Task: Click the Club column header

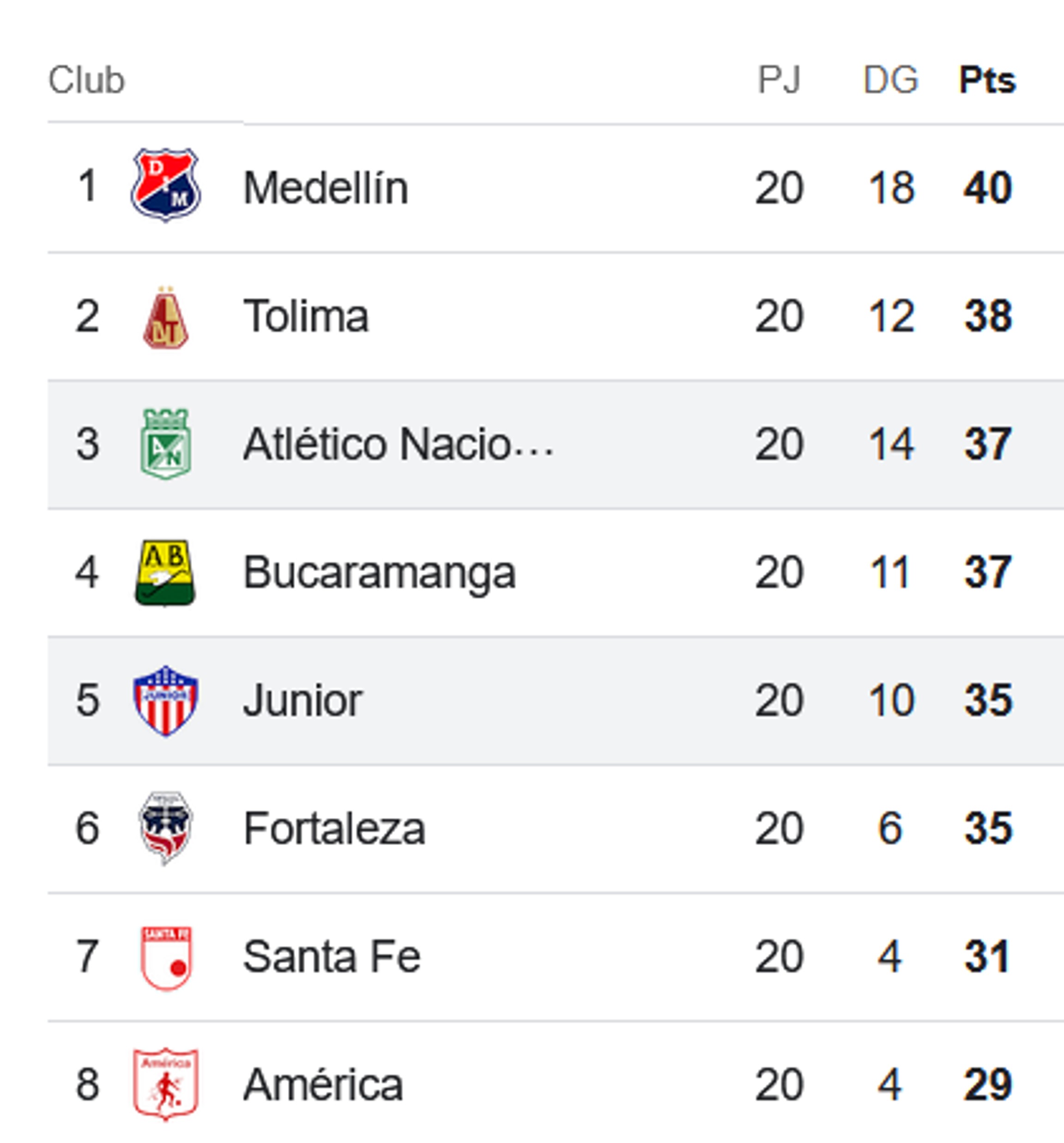Action: (x=86, y=80)
